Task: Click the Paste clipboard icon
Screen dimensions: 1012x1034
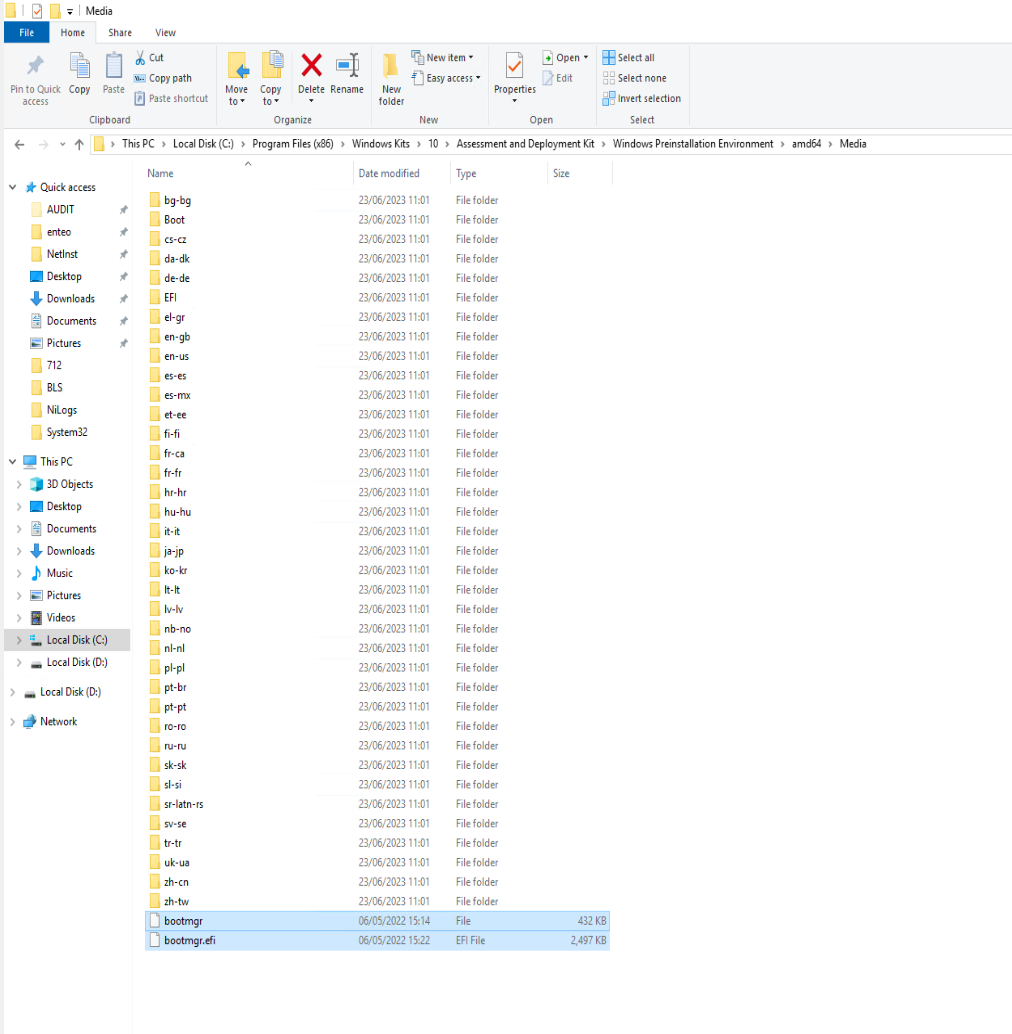Action: [114, 66]
